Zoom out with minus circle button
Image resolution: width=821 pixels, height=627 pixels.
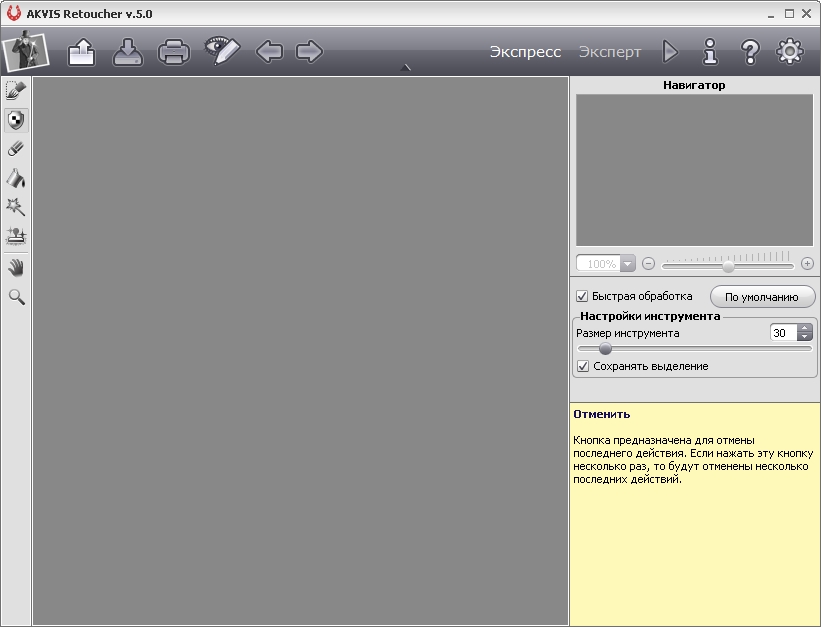click(648, 263)
